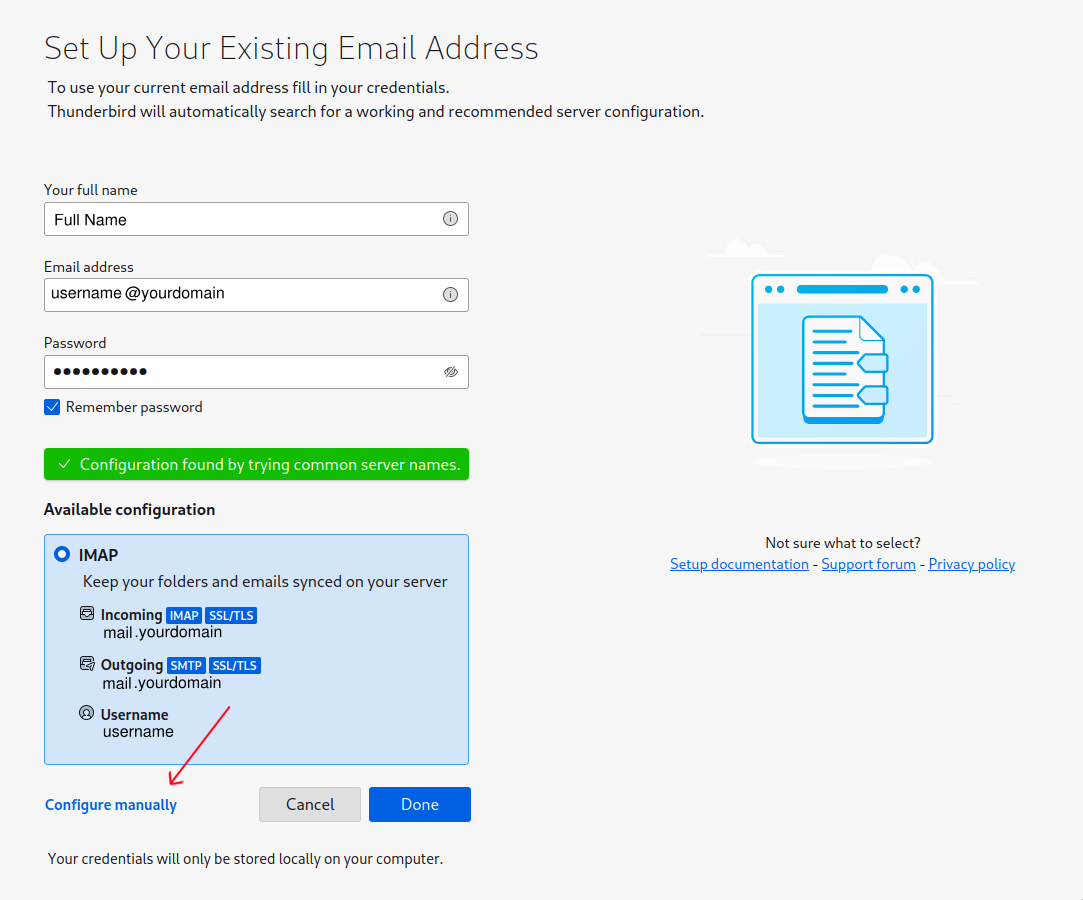Viewport: 1083px width, 900px height.
Task: Click the info icon in full name field
Action: tap(450, 219)
